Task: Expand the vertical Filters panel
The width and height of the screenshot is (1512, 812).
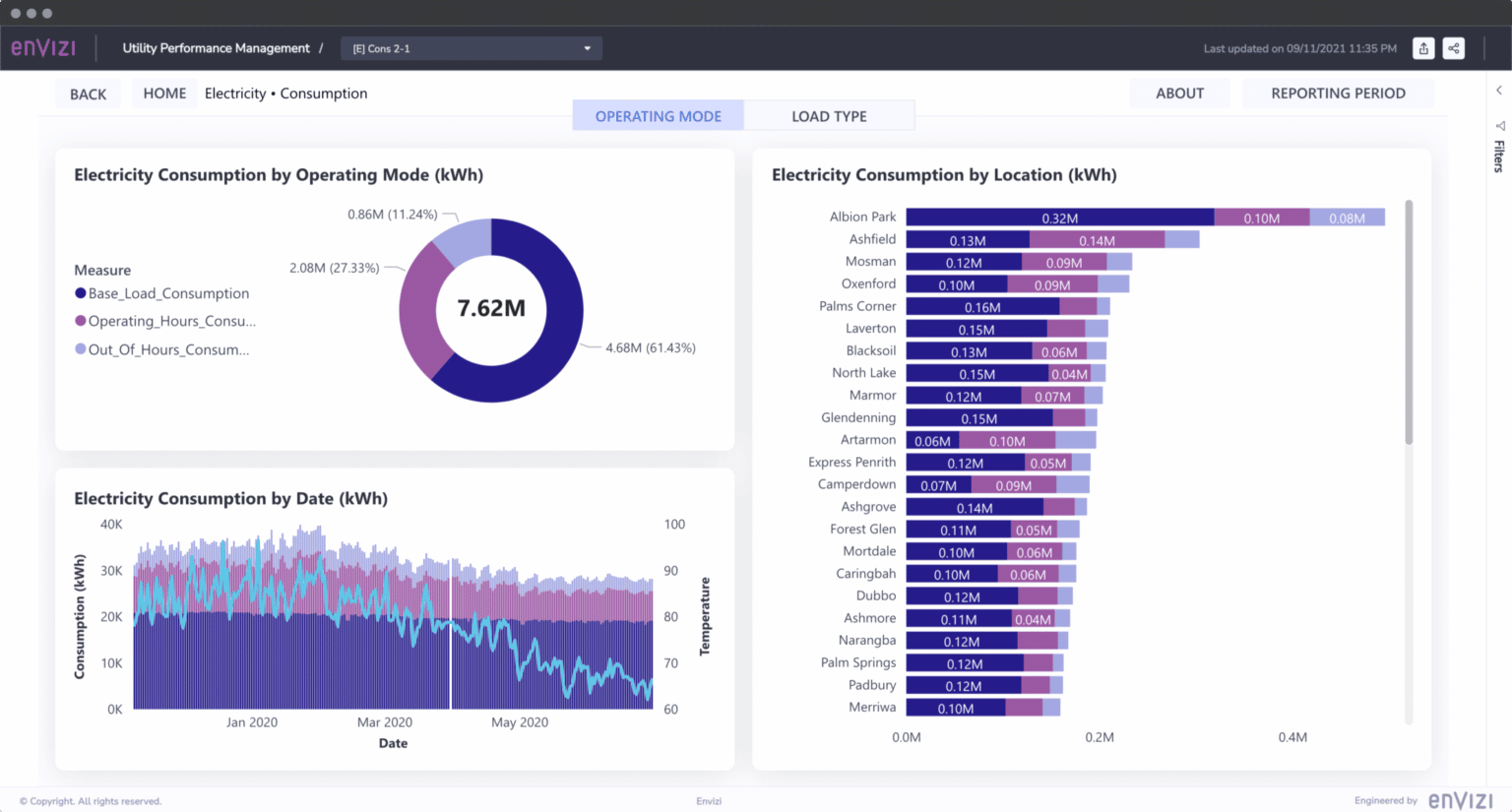Action: [x=1498, y=156]
